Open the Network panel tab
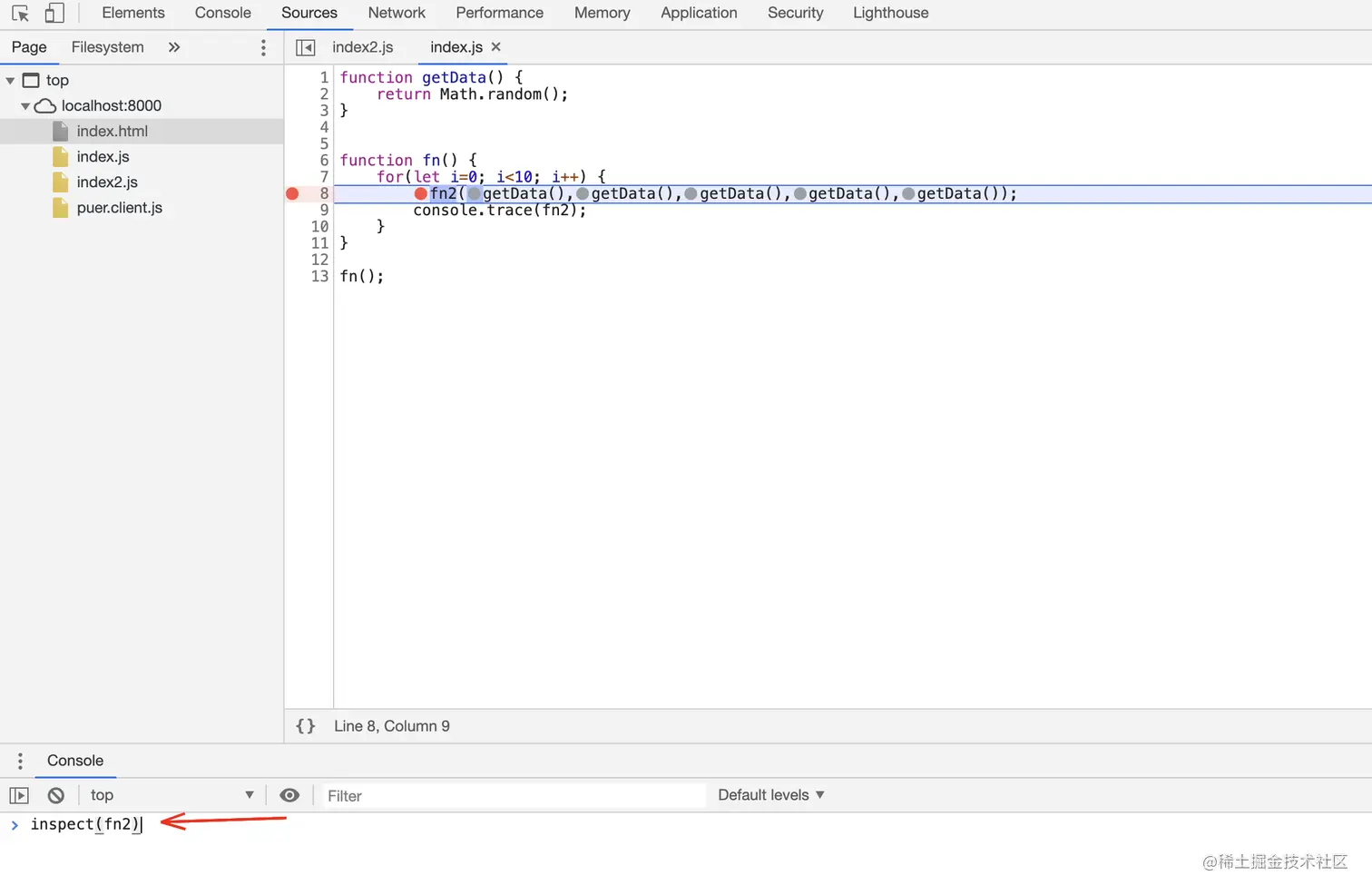The width and height of the screenshot is (1372, 895). (397, 13)
